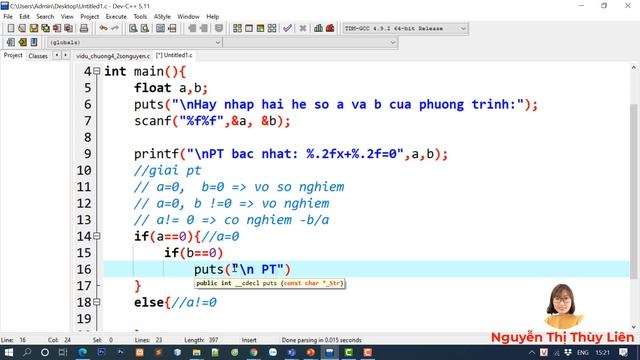Image resolution: width=640 pixels, height=360 pixels.
Task: Click the first icon on the second toolbar row
Action: [11, 42]
